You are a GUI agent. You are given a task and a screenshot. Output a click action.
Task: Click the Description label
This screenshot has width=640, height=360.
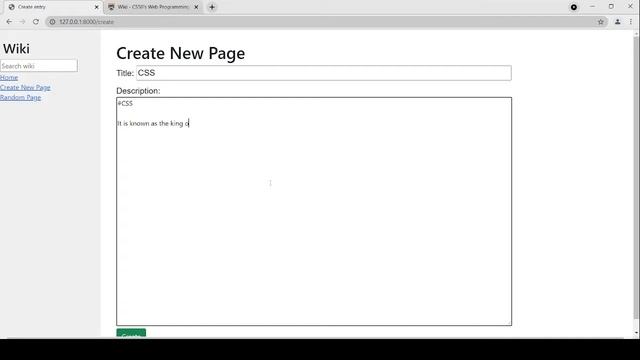[x=138, y=91]
